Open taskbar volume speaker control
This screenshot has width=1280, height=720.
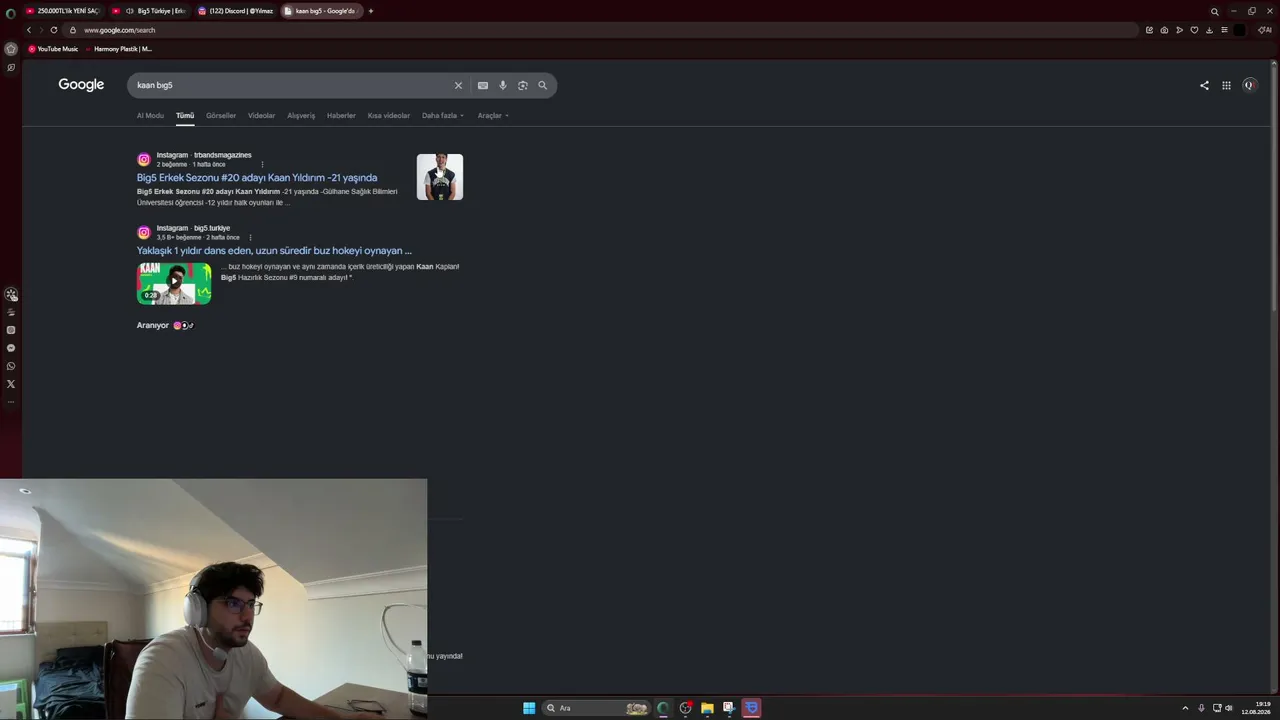[1229, 708]
